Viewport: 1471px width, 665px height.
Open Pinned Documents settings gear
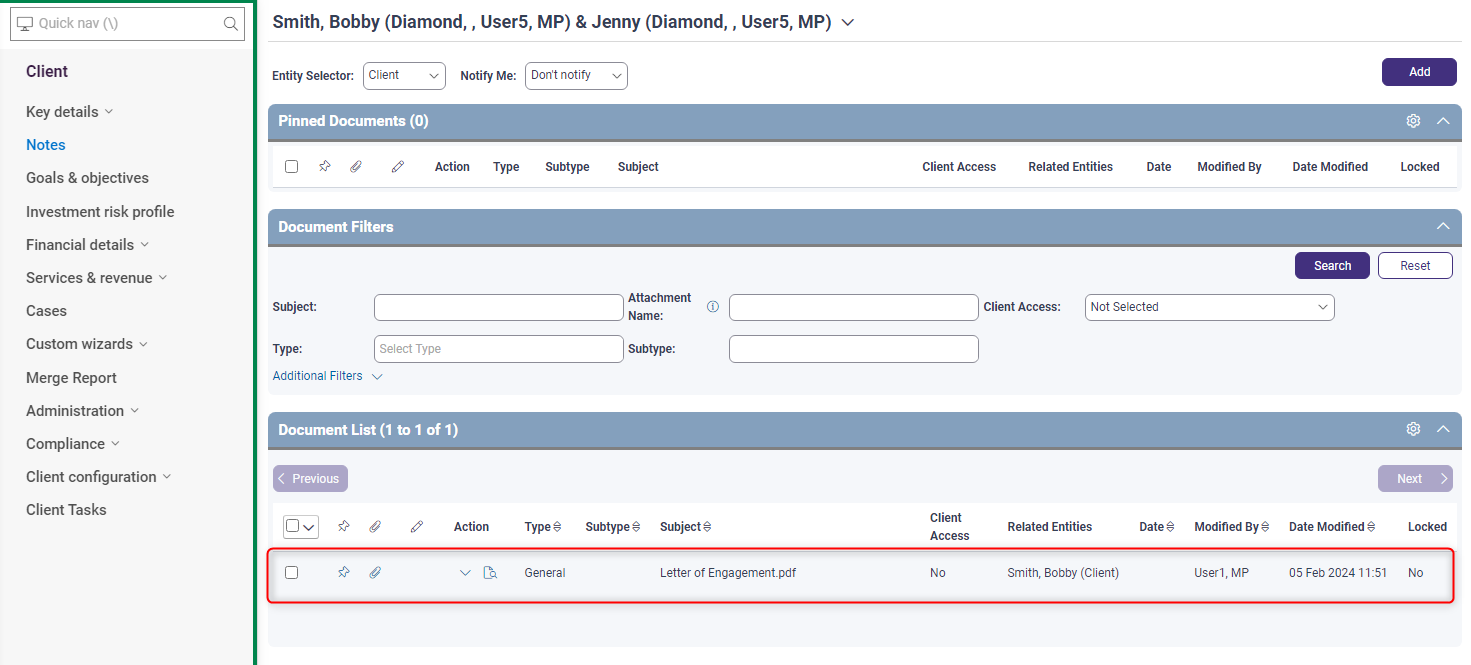pos(1413,121)
